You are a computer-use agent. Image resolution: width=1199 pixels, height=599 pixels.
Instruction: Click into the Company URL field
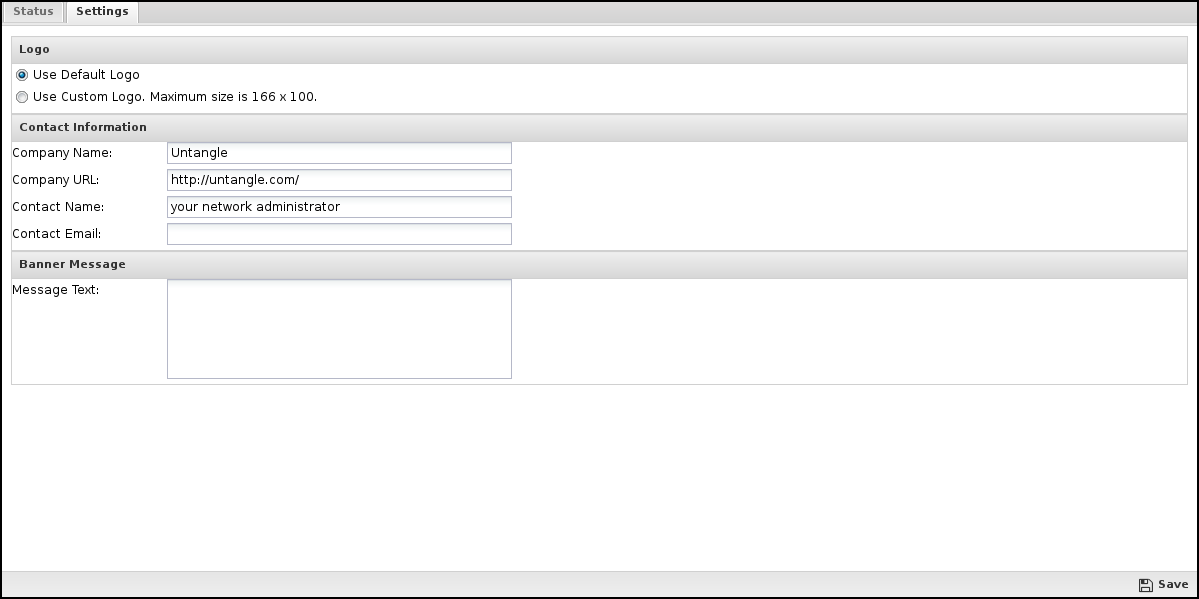coord(340,180)
